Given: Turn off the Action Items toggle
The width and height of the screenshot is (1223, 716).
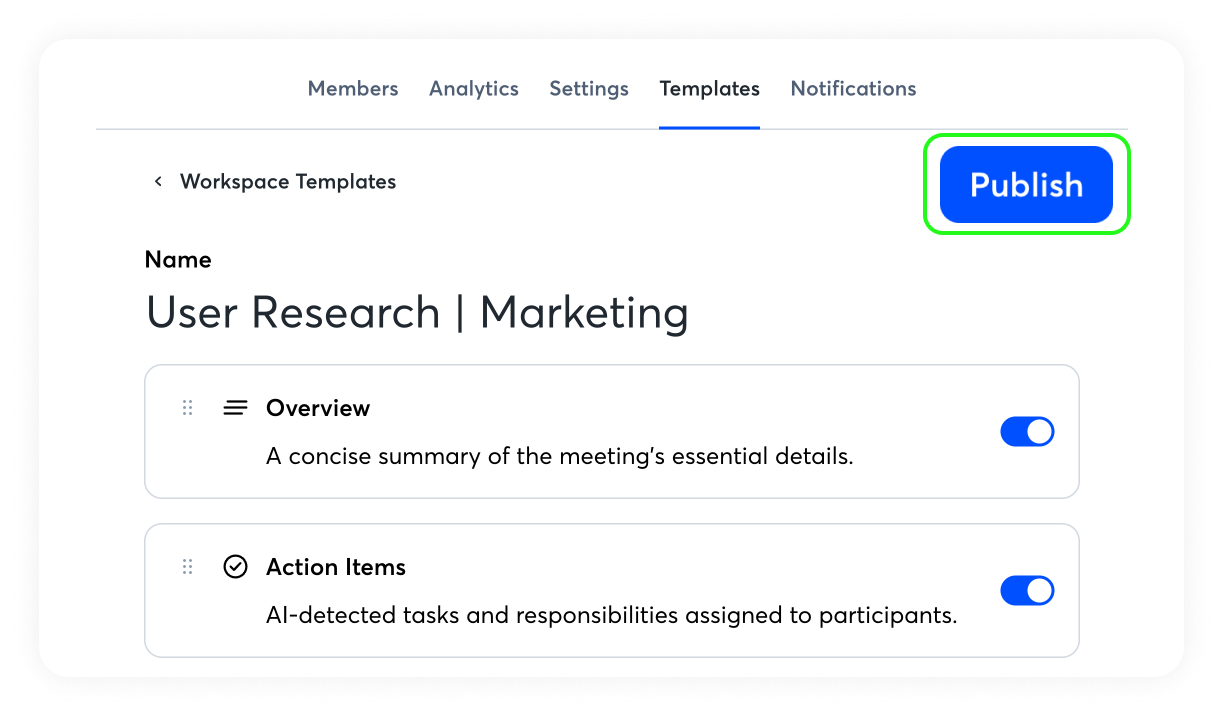Looking at the screenshot, I should 1027,591.
